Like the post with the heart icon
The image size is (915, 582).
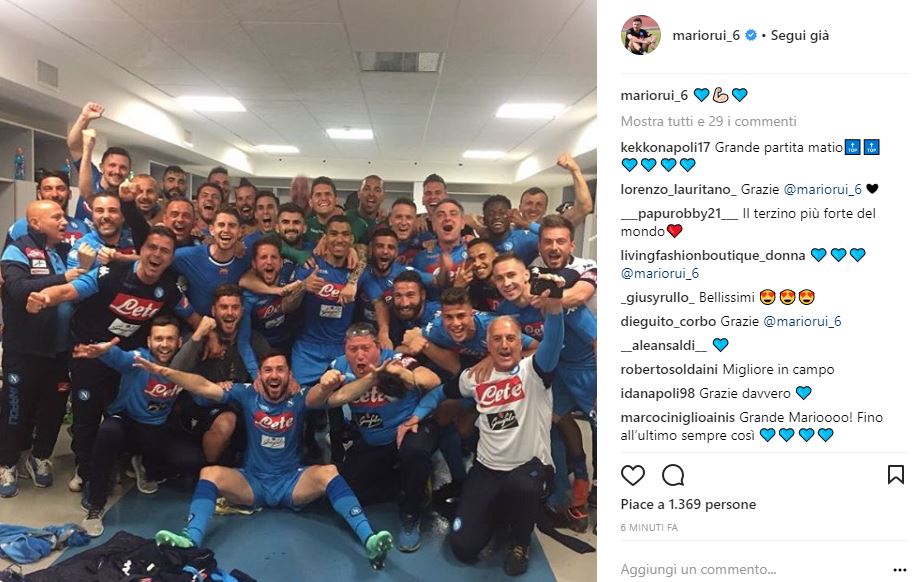point(633,475)
